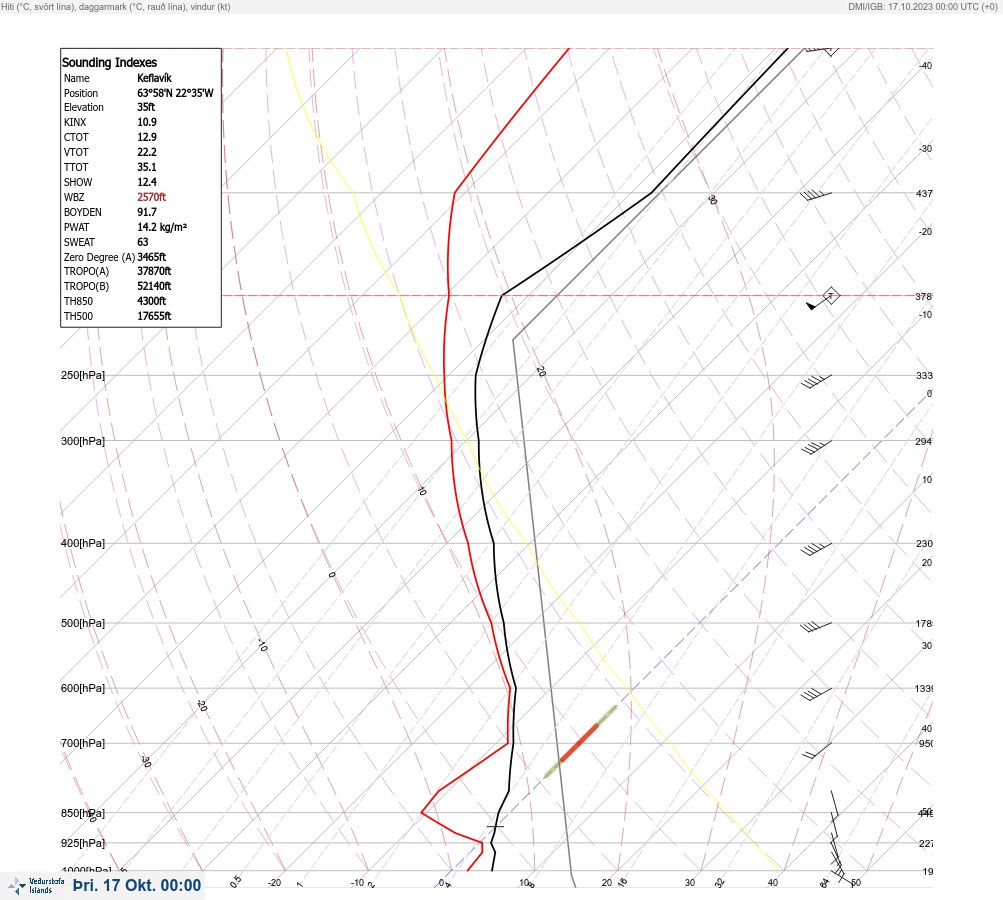Screen dimensions: 1003x900
Task: Click the 600[hPa] pressure label
Action: point(83,688)
